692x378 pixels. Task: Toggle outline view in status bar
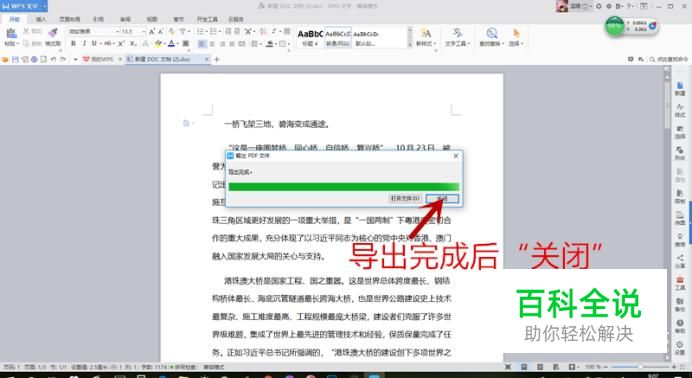(540, 367)
